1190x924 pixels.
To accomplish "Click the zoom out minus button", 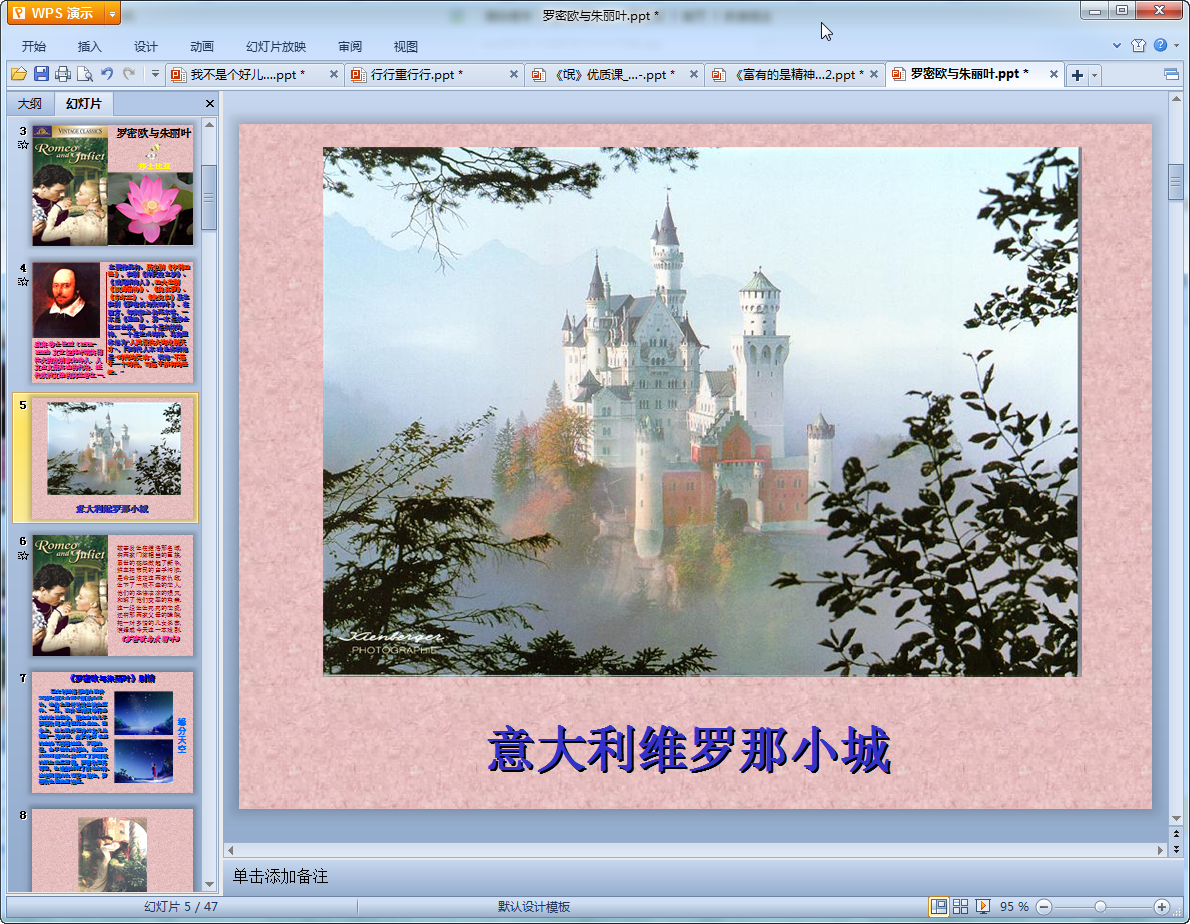I will (1044, 907).
